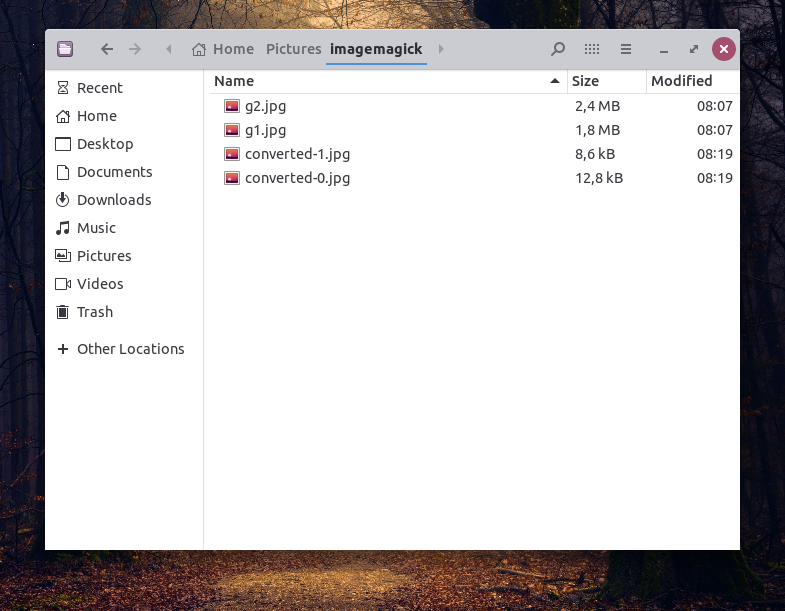
Task: Click the plus icon by Other Locations
Action: tap(63, 349)
